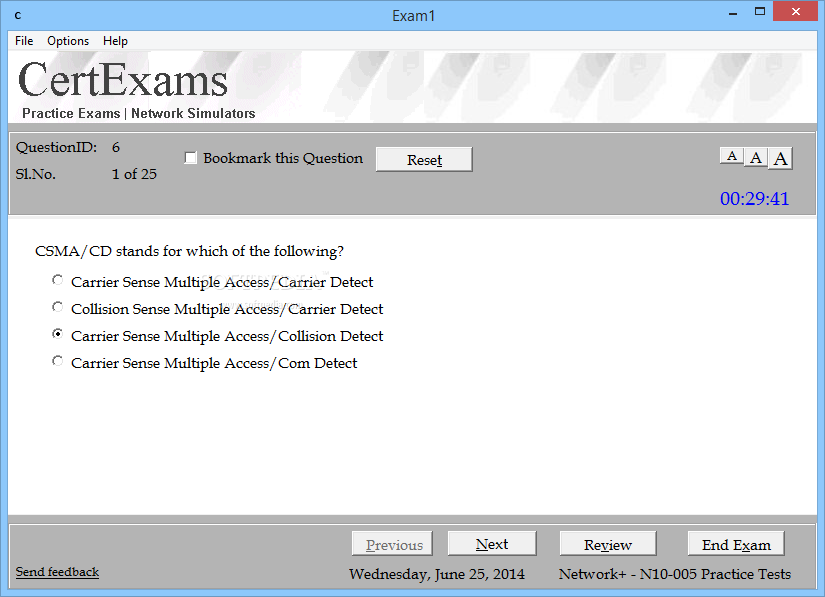
Task: Check Bookmark this Question box
Action: (x=190, y=158)
